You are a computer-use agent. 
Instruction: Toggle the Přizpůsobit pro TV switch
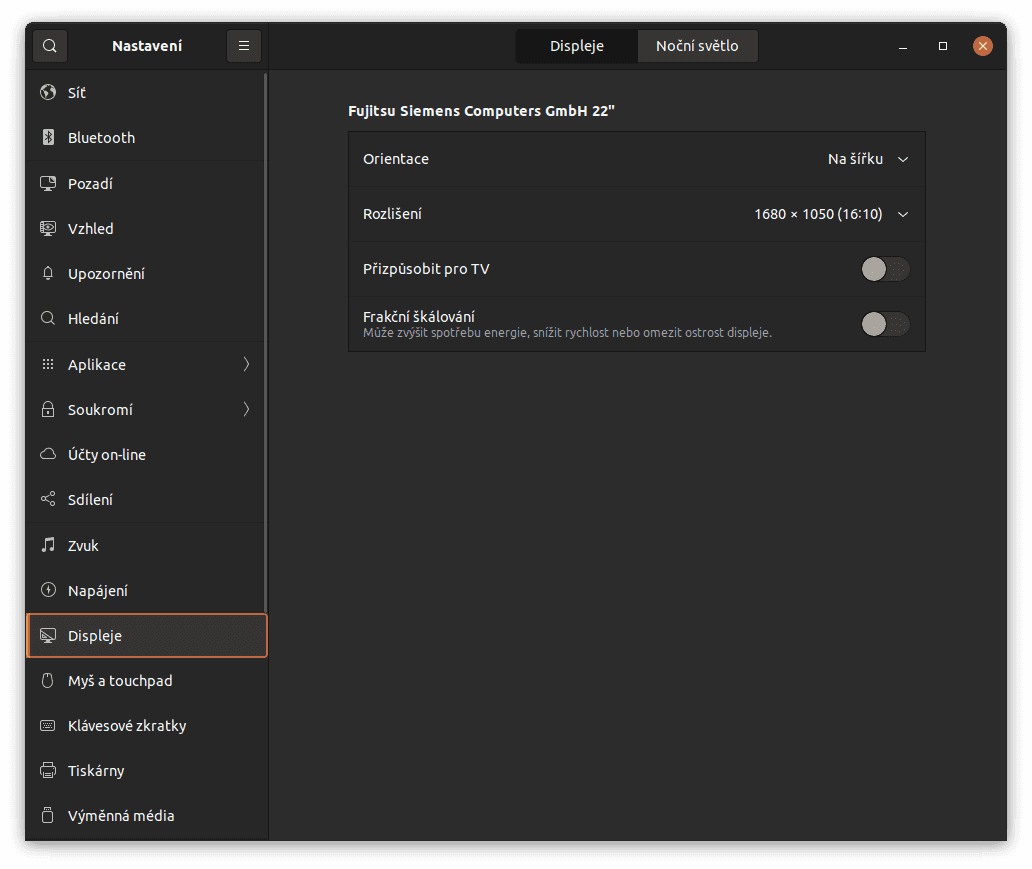[885, 269]
